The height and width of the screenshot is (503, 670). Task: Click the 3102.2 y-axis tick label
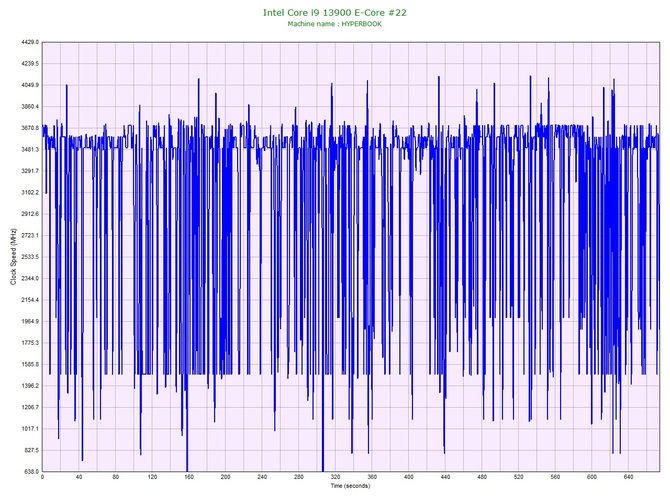point(30,192)
